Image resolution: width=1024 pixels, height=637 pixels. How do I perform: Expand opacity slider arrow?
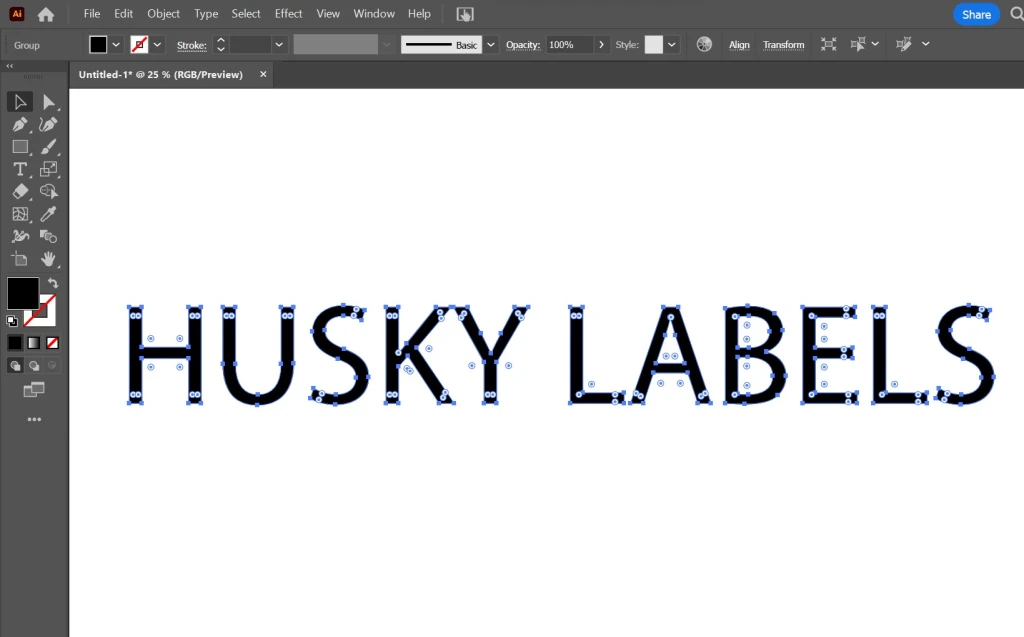pos(601,44)
